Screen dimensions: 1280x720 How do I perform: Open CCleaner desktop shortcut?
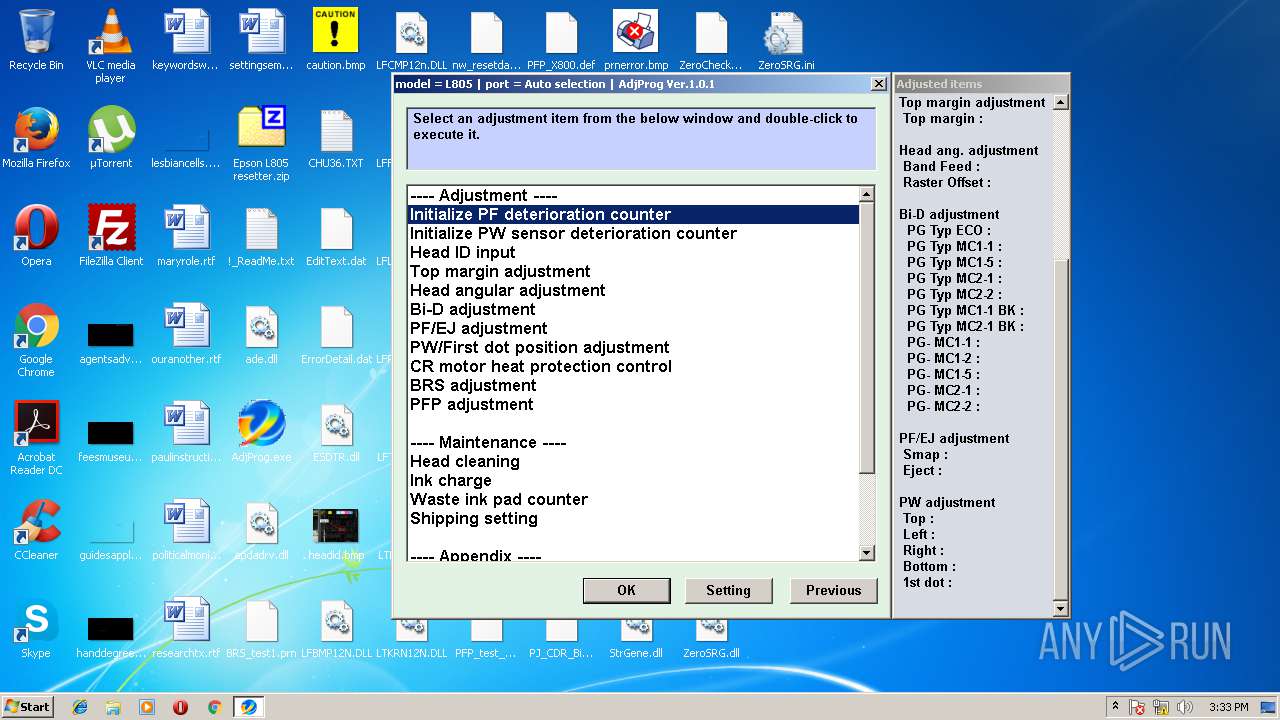[x=36, y=530]
